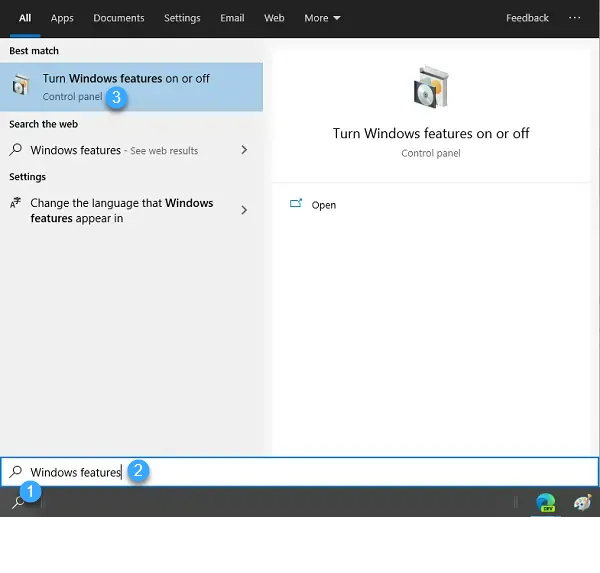Switch to the Apps search tab

(62, 18)
